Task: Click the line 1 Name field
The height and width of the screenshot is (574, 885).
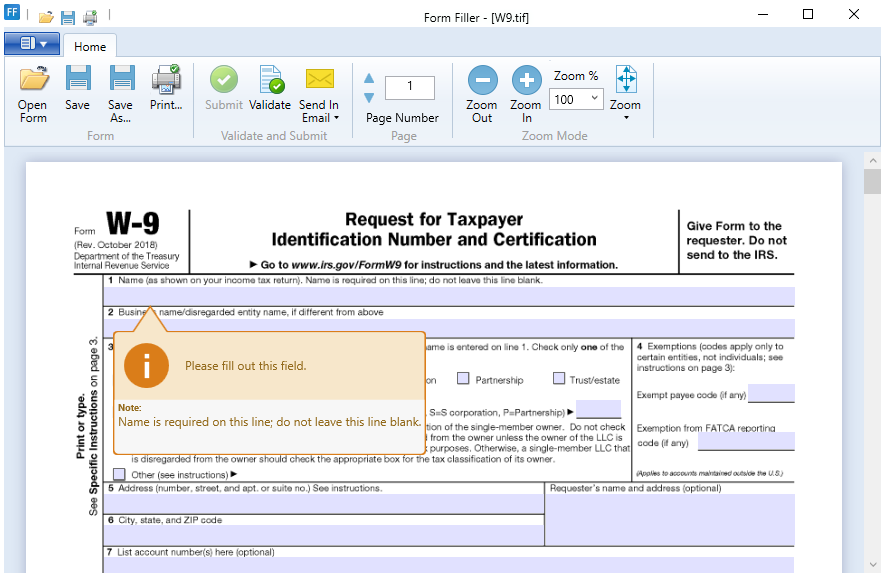Action: click(450, 296)
